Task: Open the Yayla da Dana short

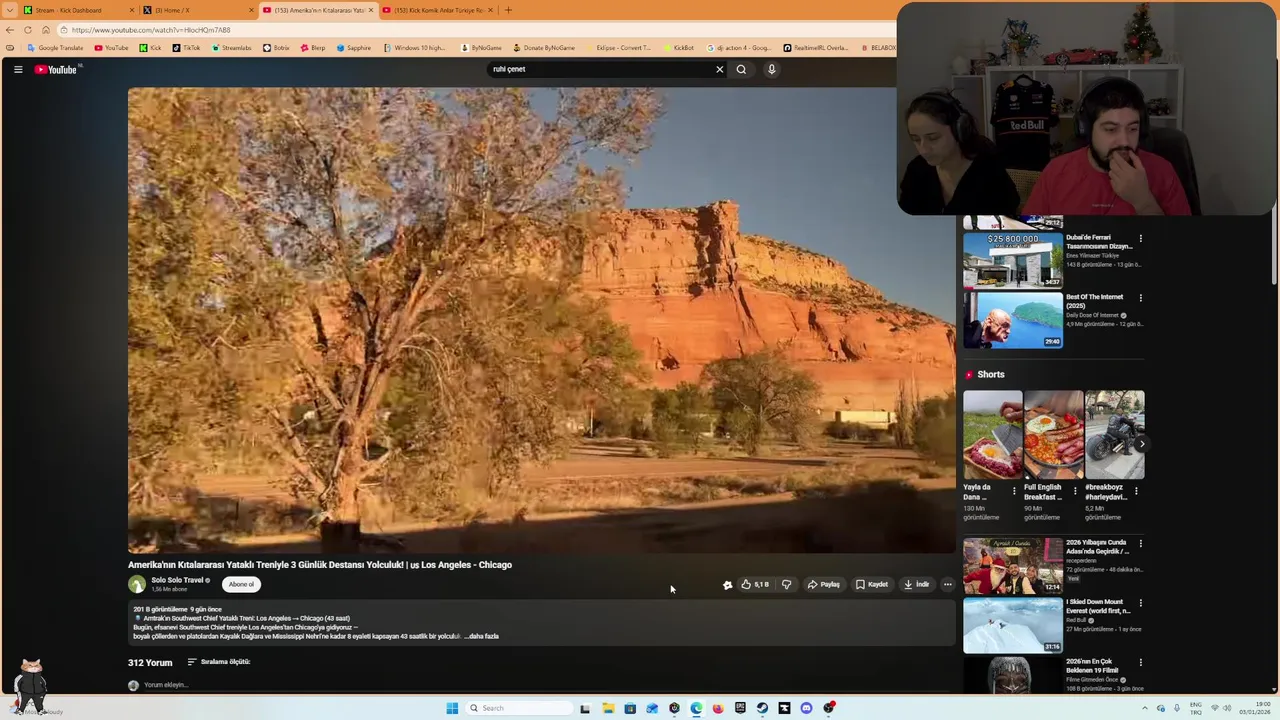Action: (x=992, y=435)
